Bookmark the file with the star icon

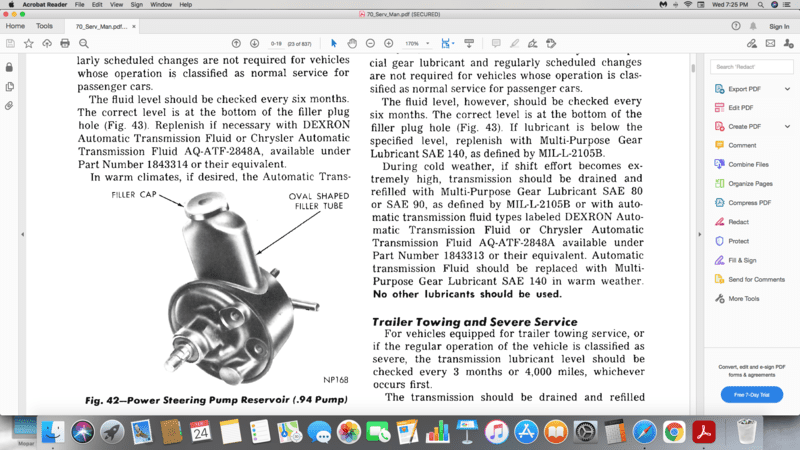29,43
